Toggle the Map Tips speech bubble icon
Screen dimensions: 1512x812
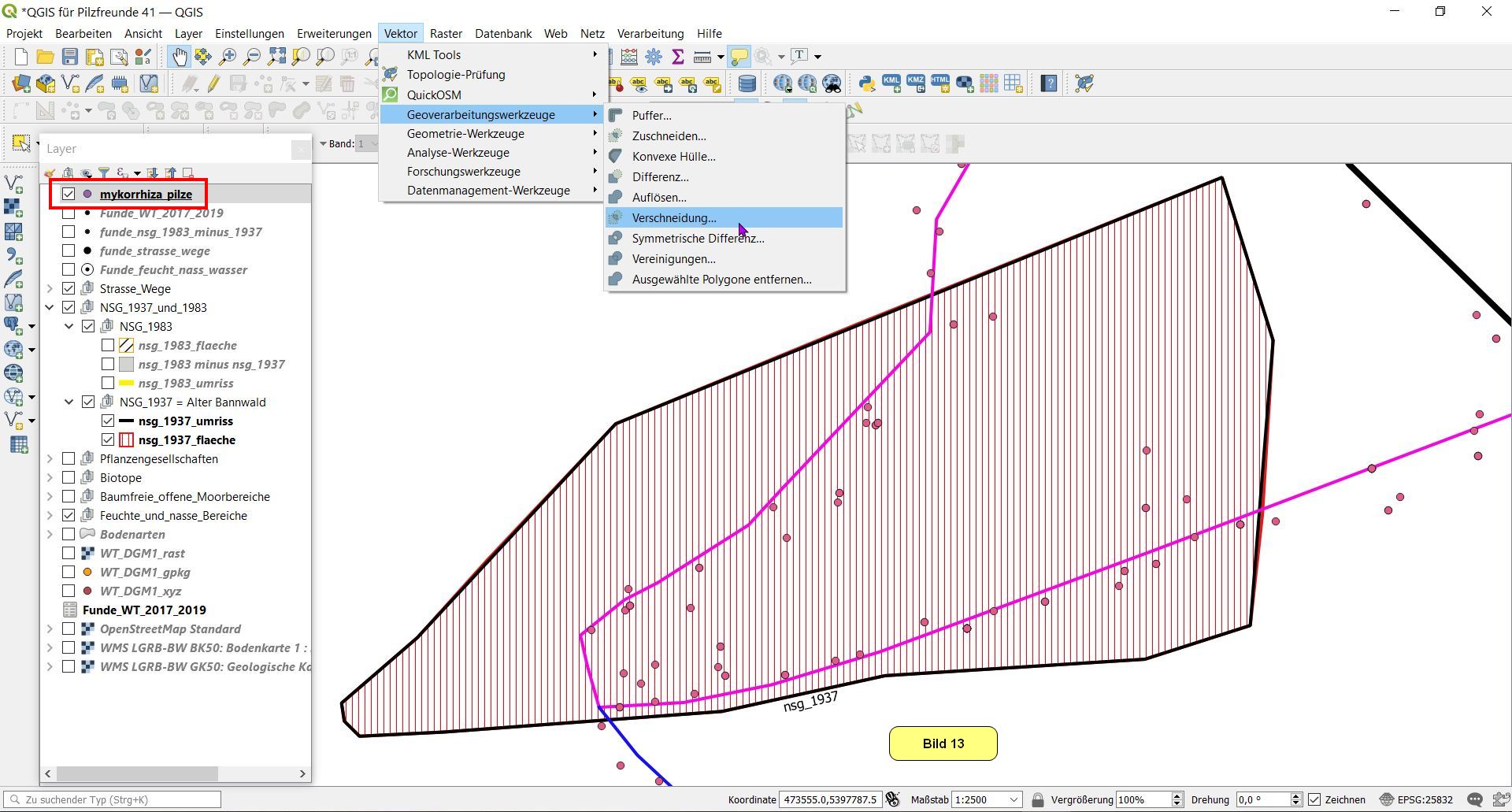[x=739, y=56]
